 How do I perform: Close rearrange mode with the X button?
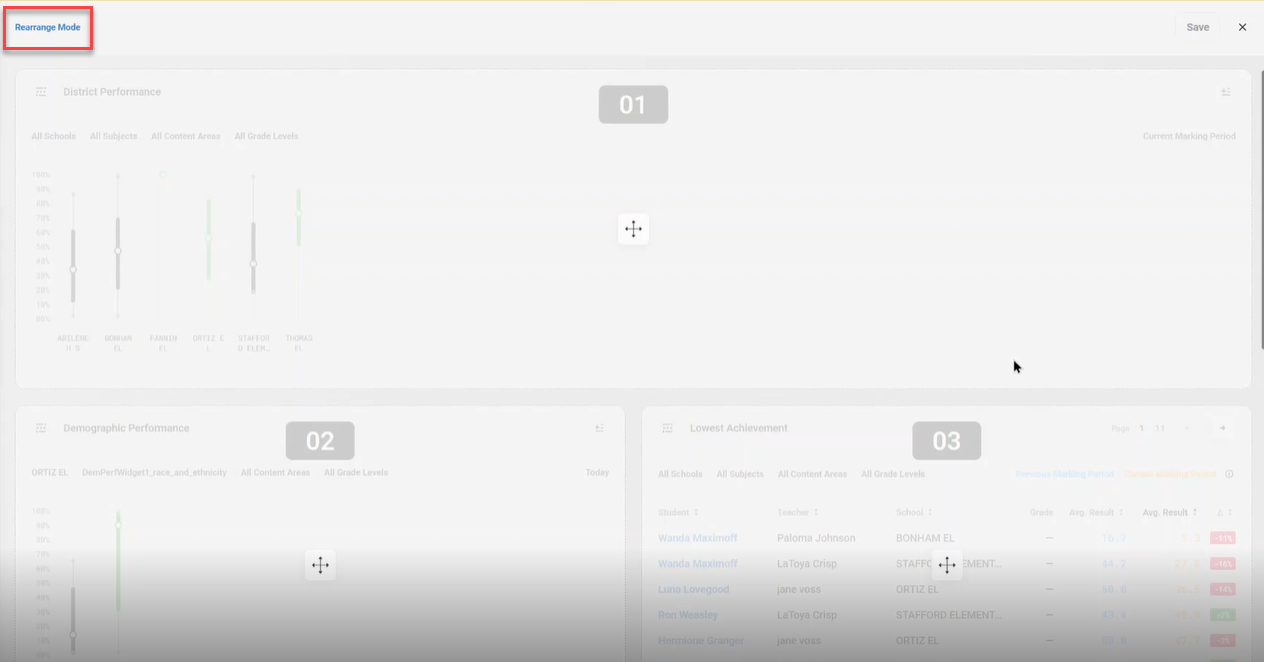[x=1242, y=27]
